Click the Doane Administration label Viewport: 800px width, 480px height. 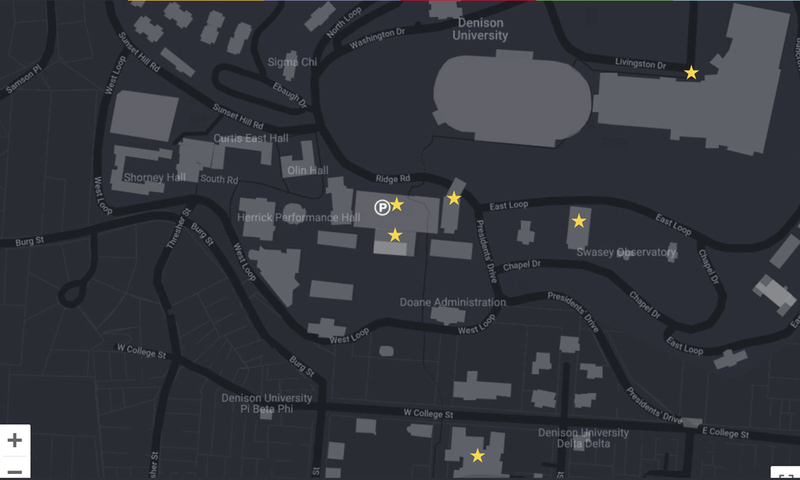tap(453, 302)
